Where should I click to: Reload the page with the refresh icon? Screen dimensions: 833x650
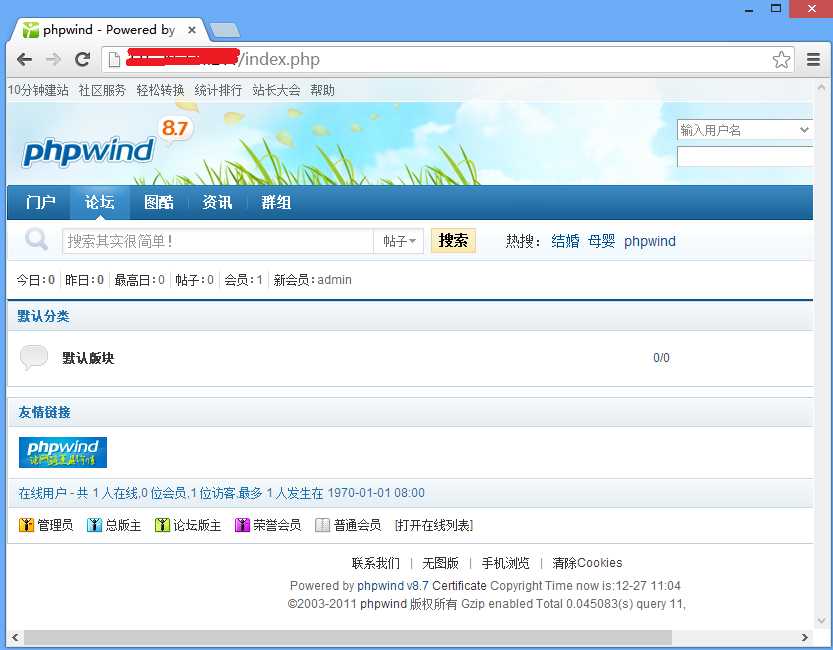(x=82, y=59)
